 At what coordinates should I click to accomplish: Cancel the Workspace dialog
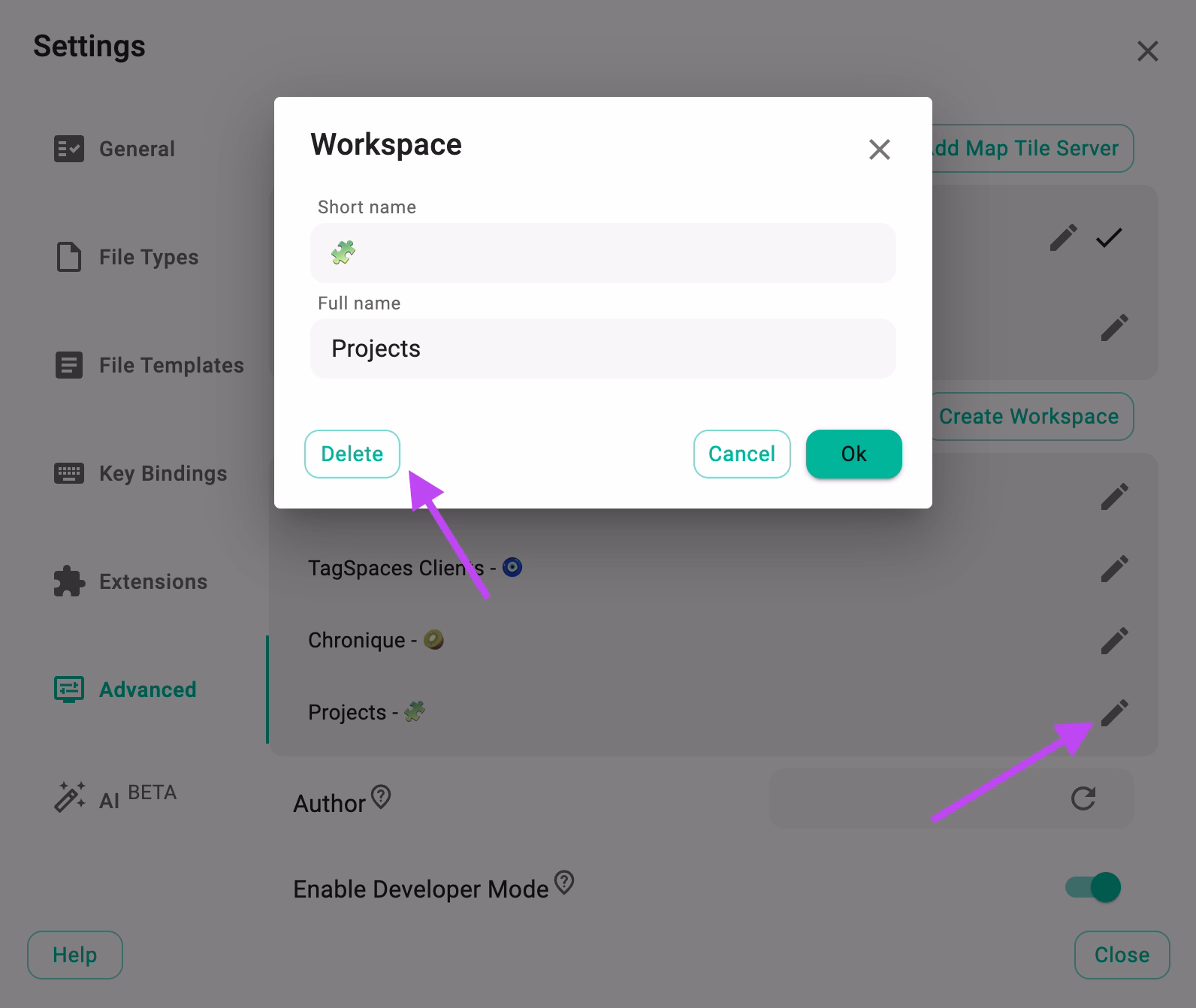click(x=742, y=454)
